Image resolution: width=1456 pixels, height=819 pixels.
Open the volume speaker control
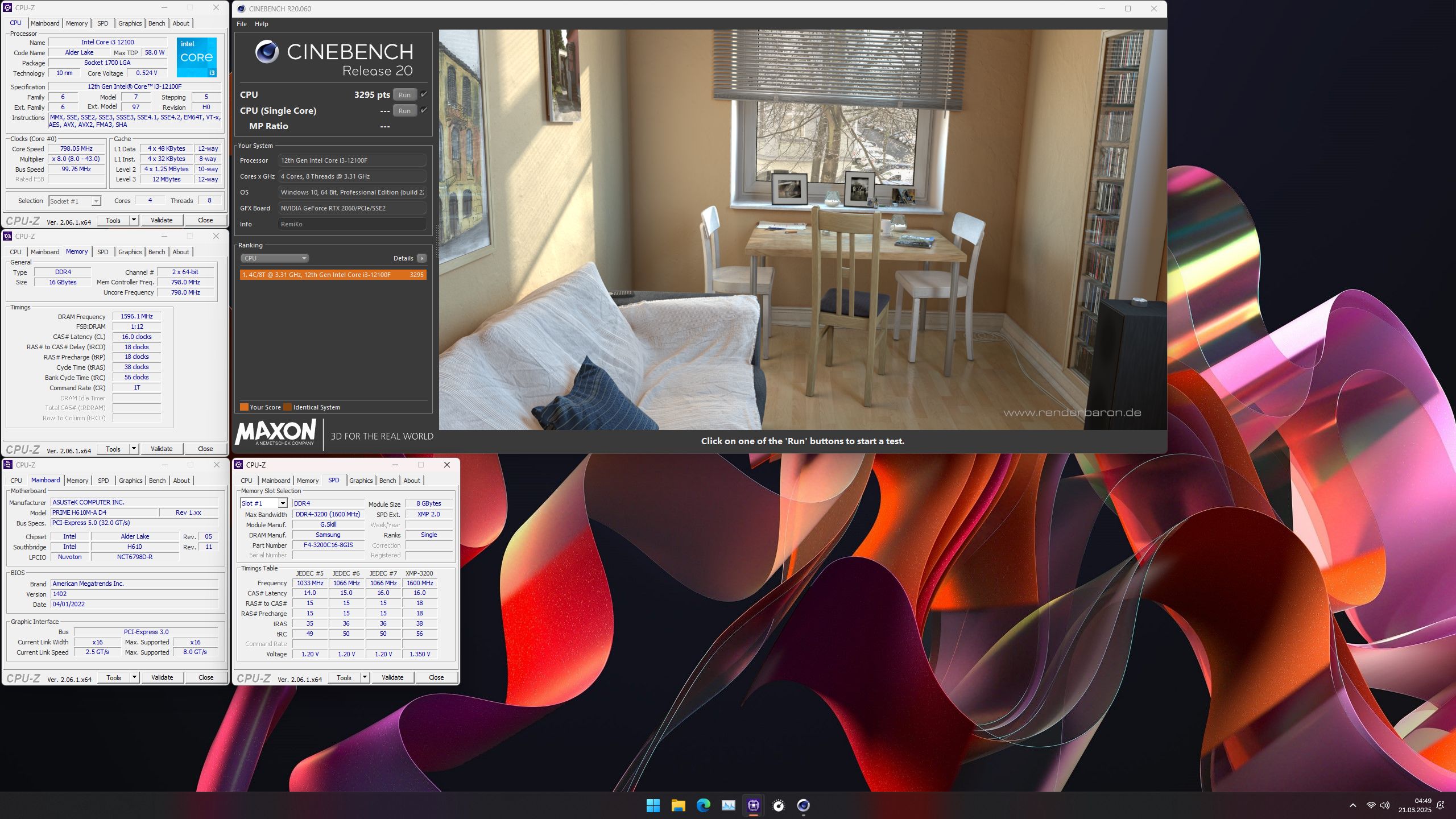[1385, 805]
